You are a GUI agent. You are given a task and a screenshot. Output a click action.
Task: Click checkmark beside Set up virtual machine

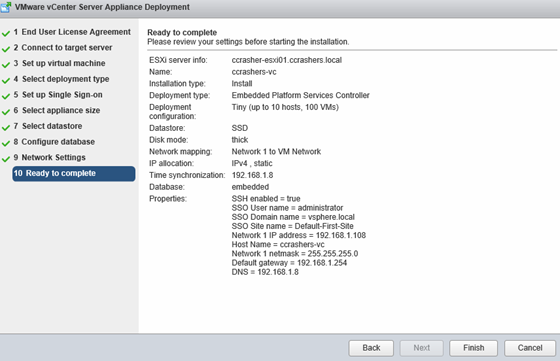[6, 65]
